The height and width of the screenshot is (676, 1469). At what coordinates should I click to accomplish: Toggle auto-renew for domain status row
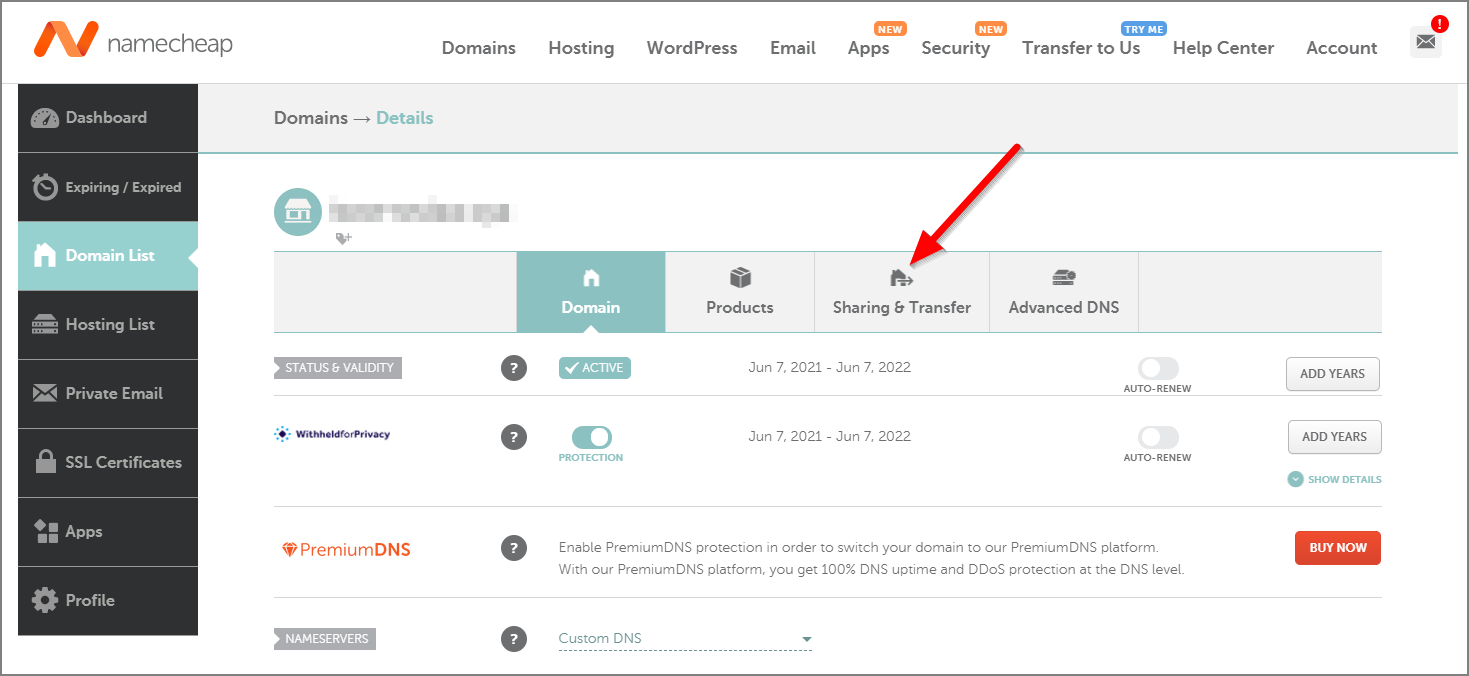[1158, 368]
